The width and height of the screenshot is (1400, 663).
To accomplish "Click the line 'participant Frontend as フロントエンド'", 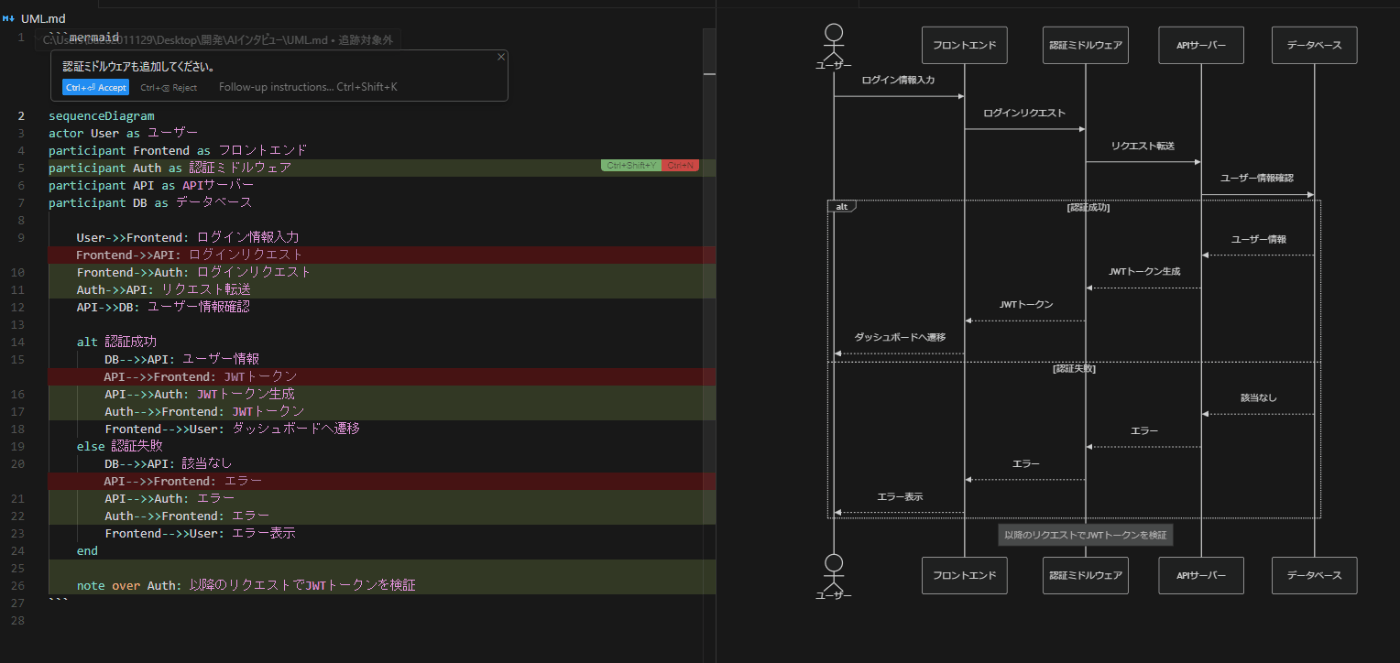I will tap(178, 150).
